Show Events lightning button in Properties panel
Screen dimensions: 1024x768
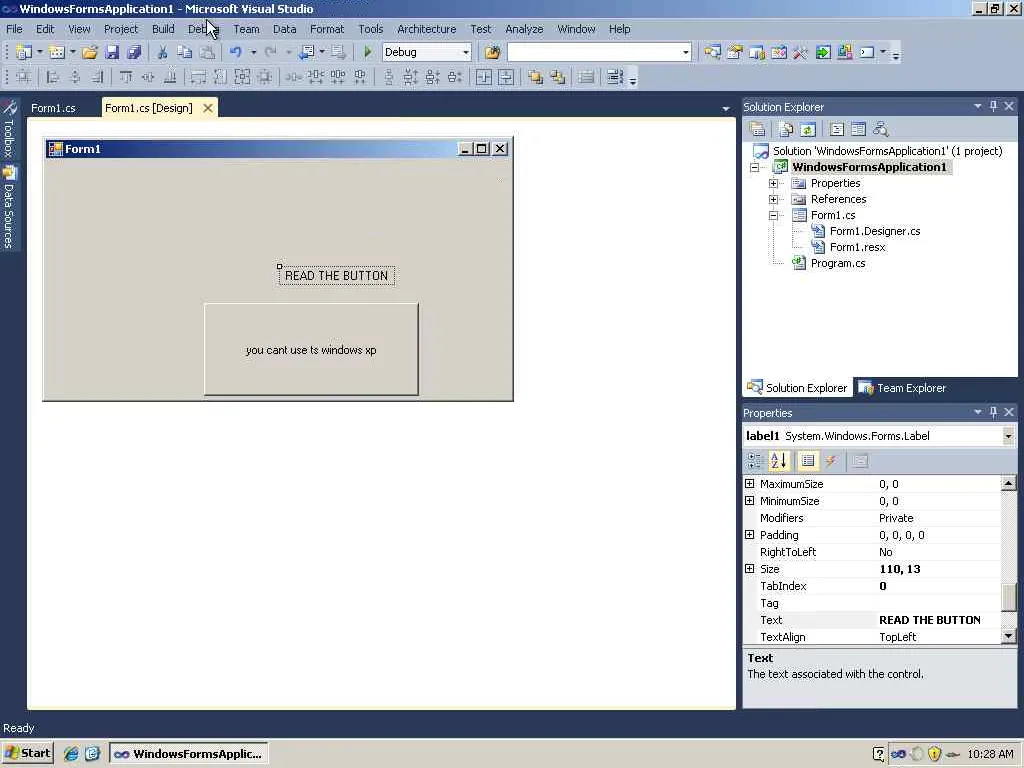pos(831,461)
